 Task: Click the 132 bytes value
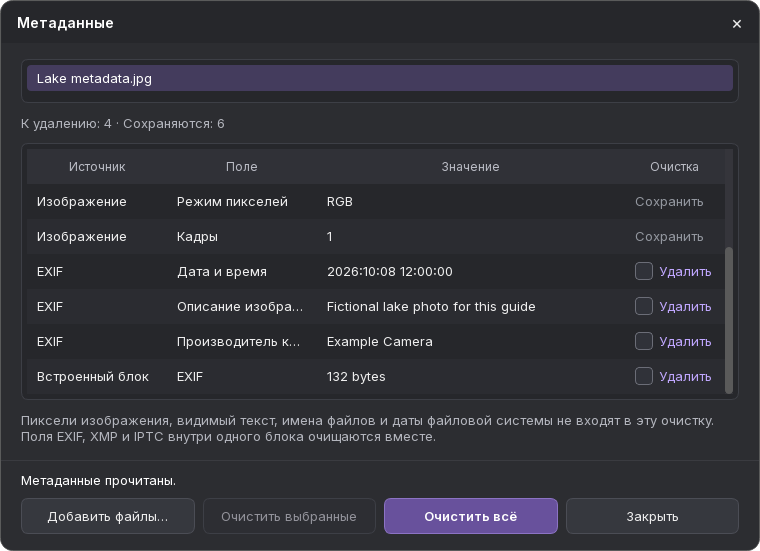tap(356, 376)
